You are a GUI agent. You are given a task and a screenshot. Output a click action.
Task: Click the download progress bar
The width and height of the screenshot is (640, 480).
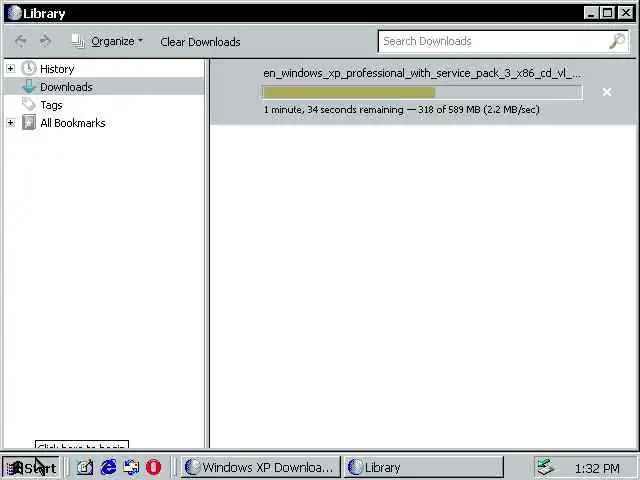pyautogui.click(x=422, y=92)
